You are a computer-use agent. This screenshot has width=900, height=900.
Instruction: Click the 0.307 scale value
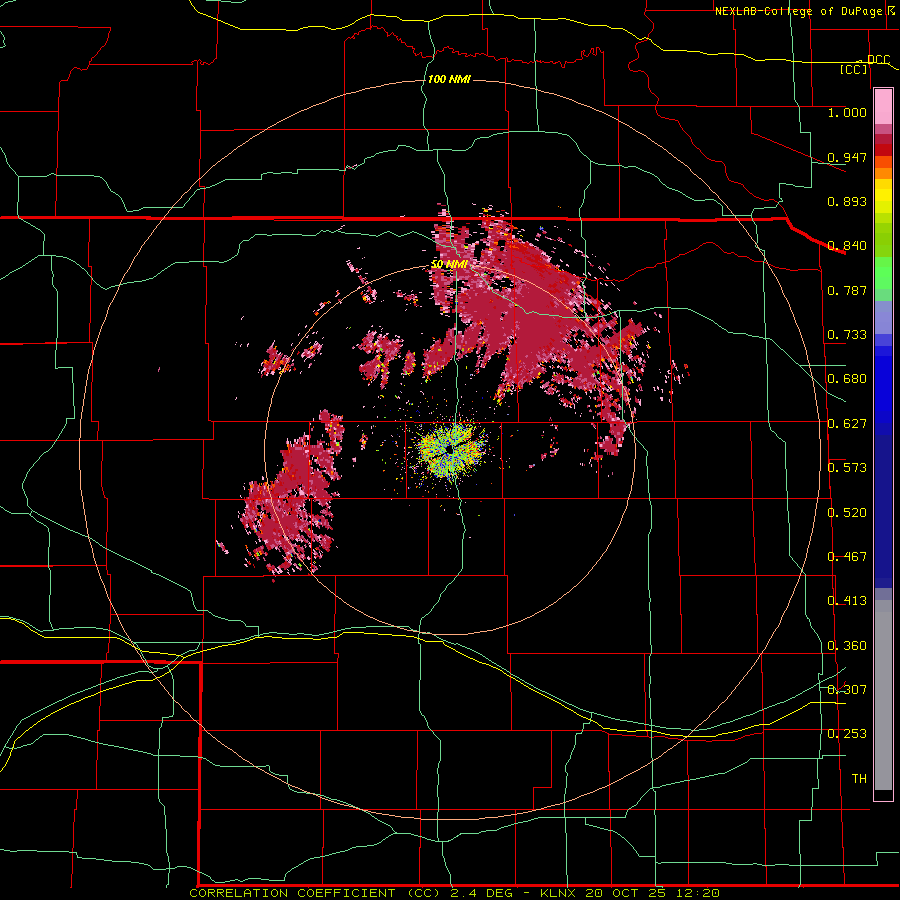(x=847, y=689)
